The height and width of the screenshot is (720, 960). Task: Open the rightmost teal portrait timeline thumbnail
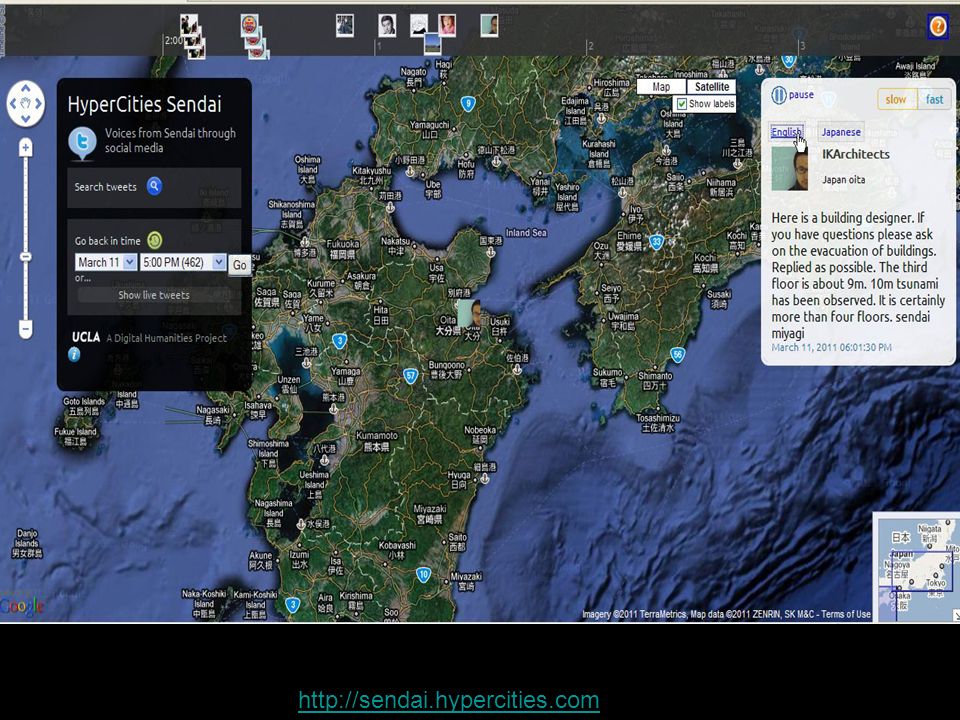(489, 25)
